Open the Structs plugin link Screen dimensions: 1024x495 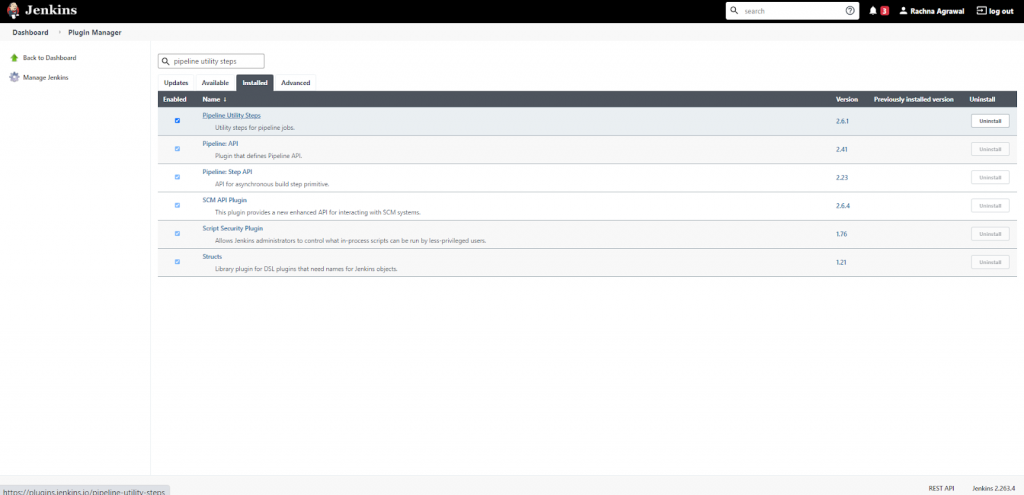point(212,257)
